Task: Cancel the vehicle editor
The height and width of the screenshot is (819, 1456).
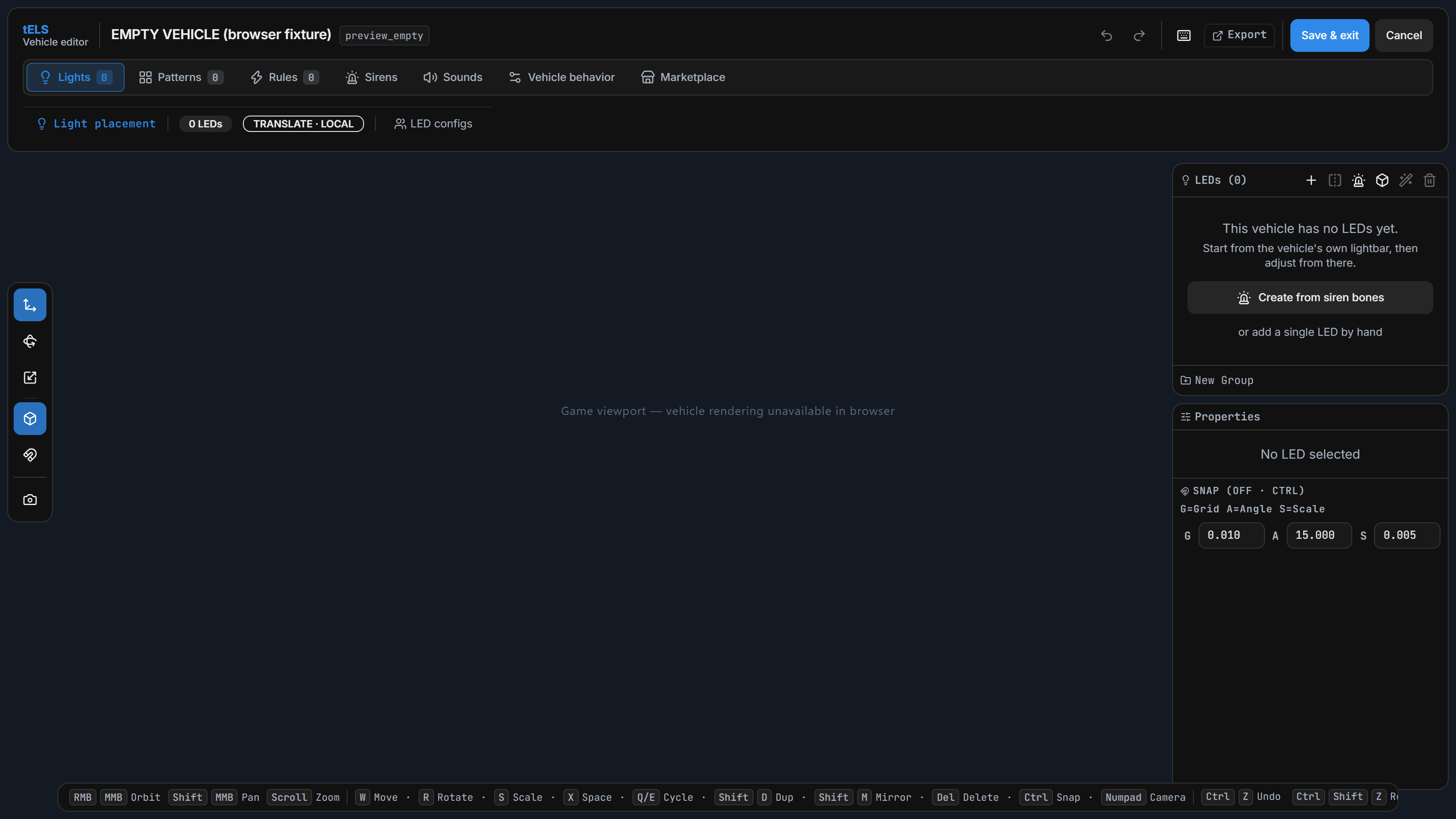Action: point(1403,35)
